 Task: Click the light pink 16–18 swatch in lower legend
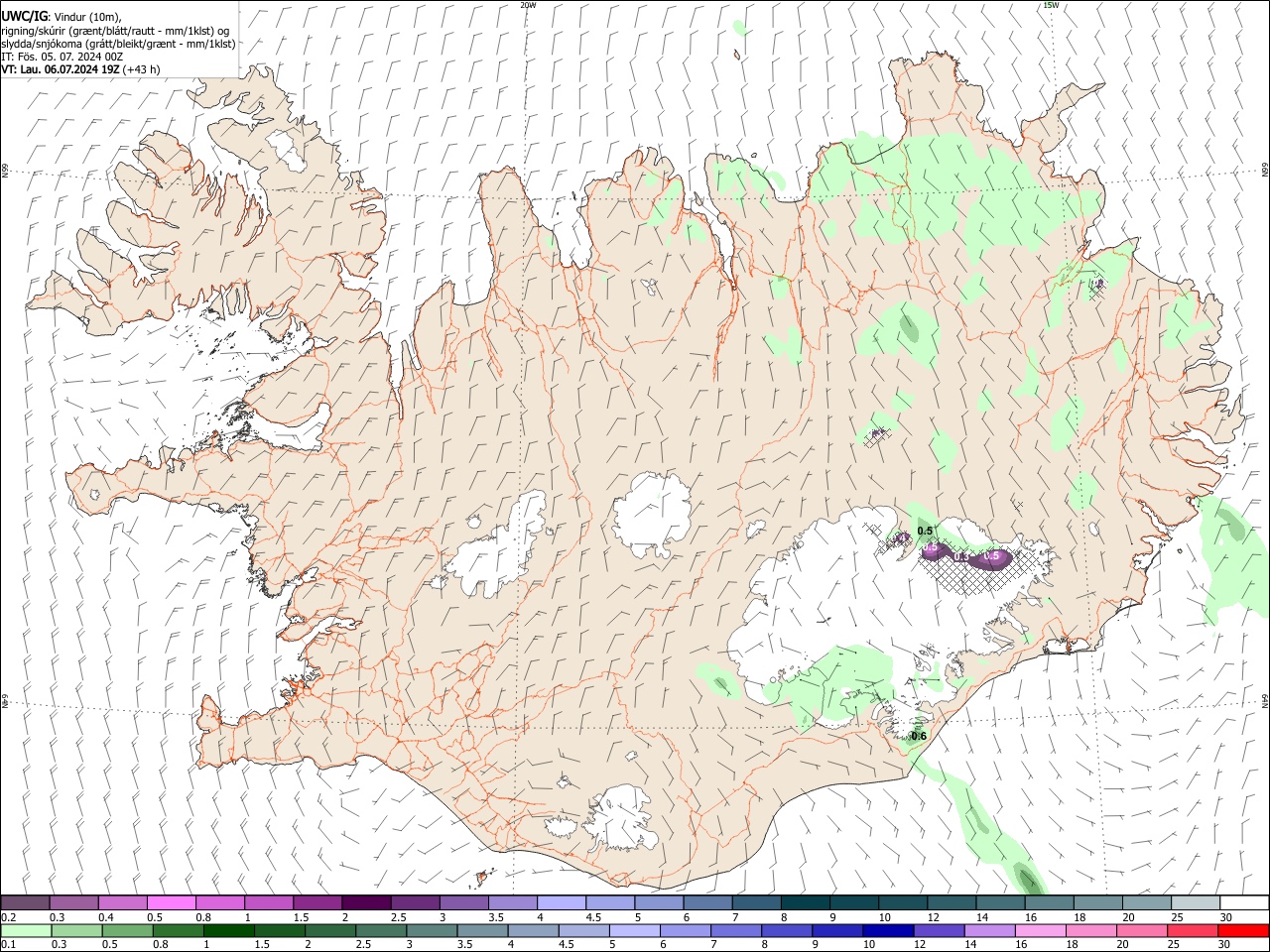pos(1041,930)
